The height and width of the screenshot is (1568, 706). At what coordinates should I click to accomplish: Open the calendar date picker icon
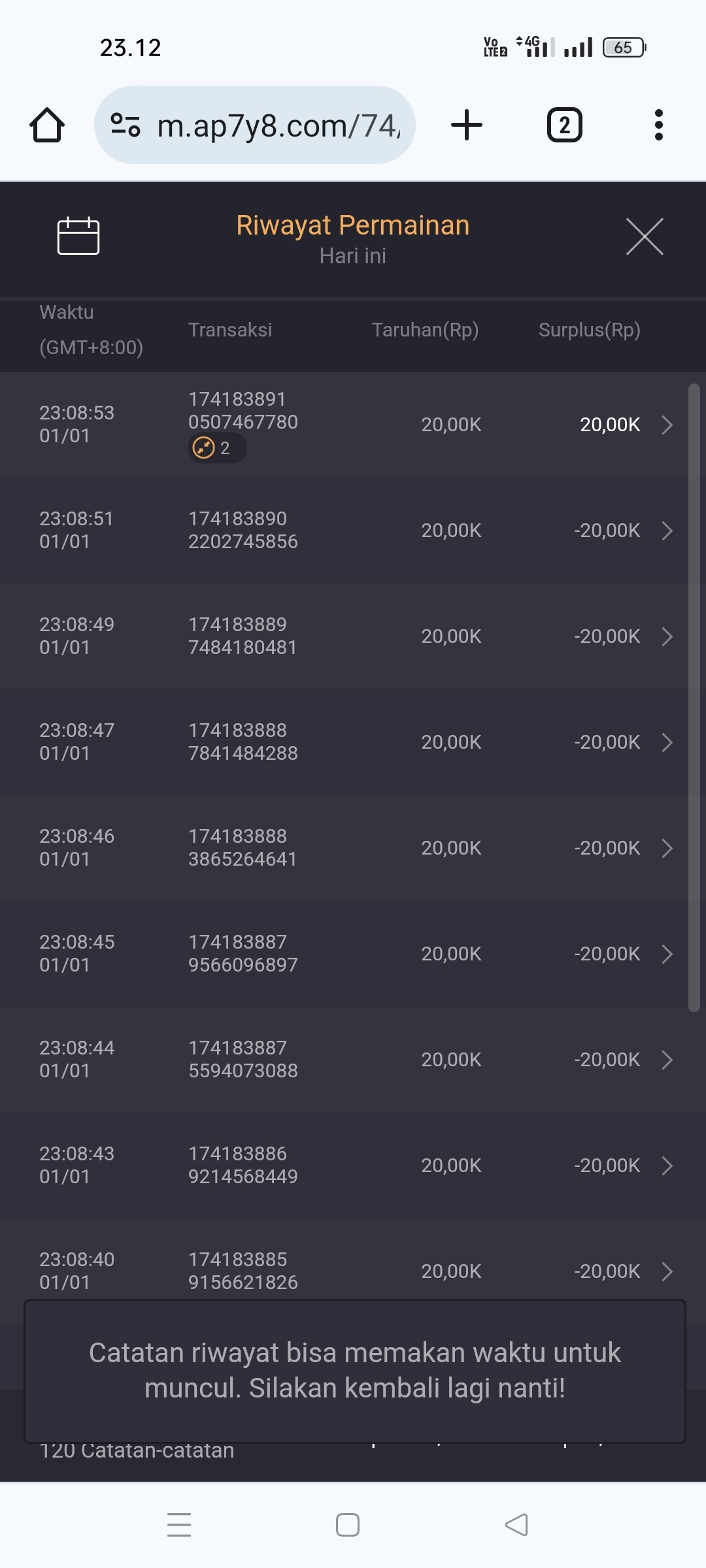78,236
